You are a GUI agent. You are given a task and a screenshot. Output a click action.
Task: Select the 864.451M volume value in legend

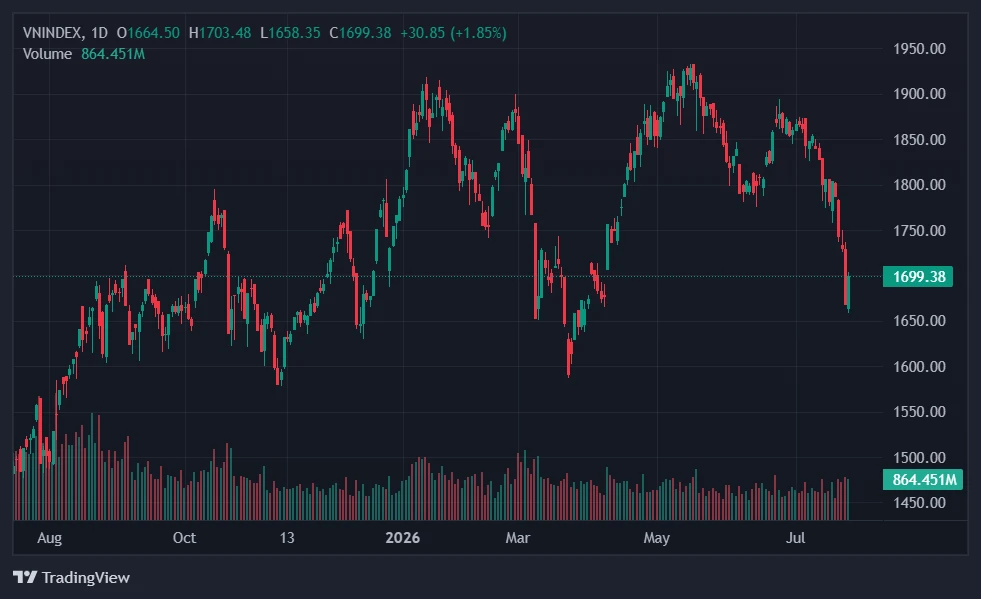click(113, 54)
